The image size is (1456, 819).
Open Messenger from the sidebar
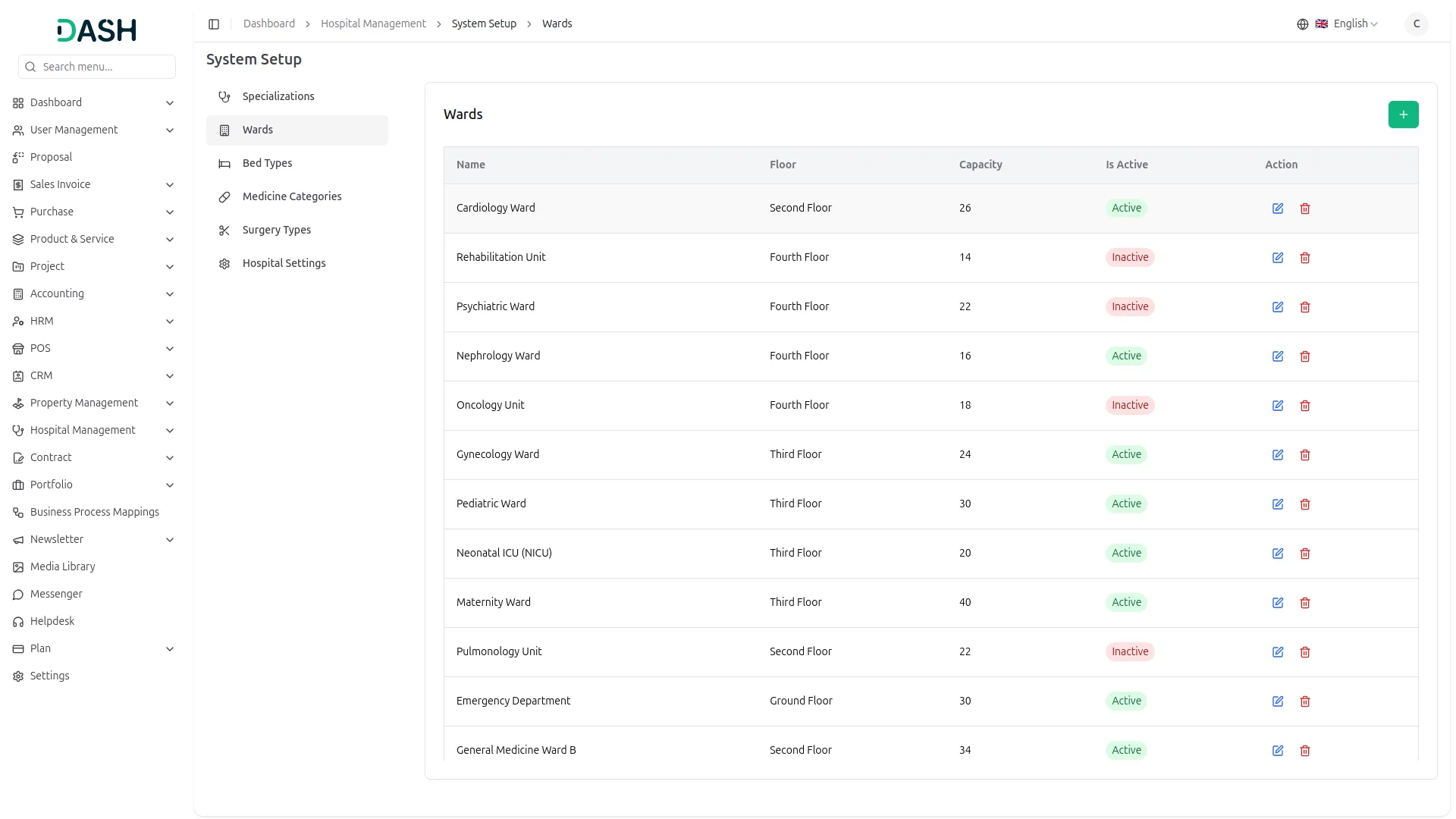coord(94,594)
